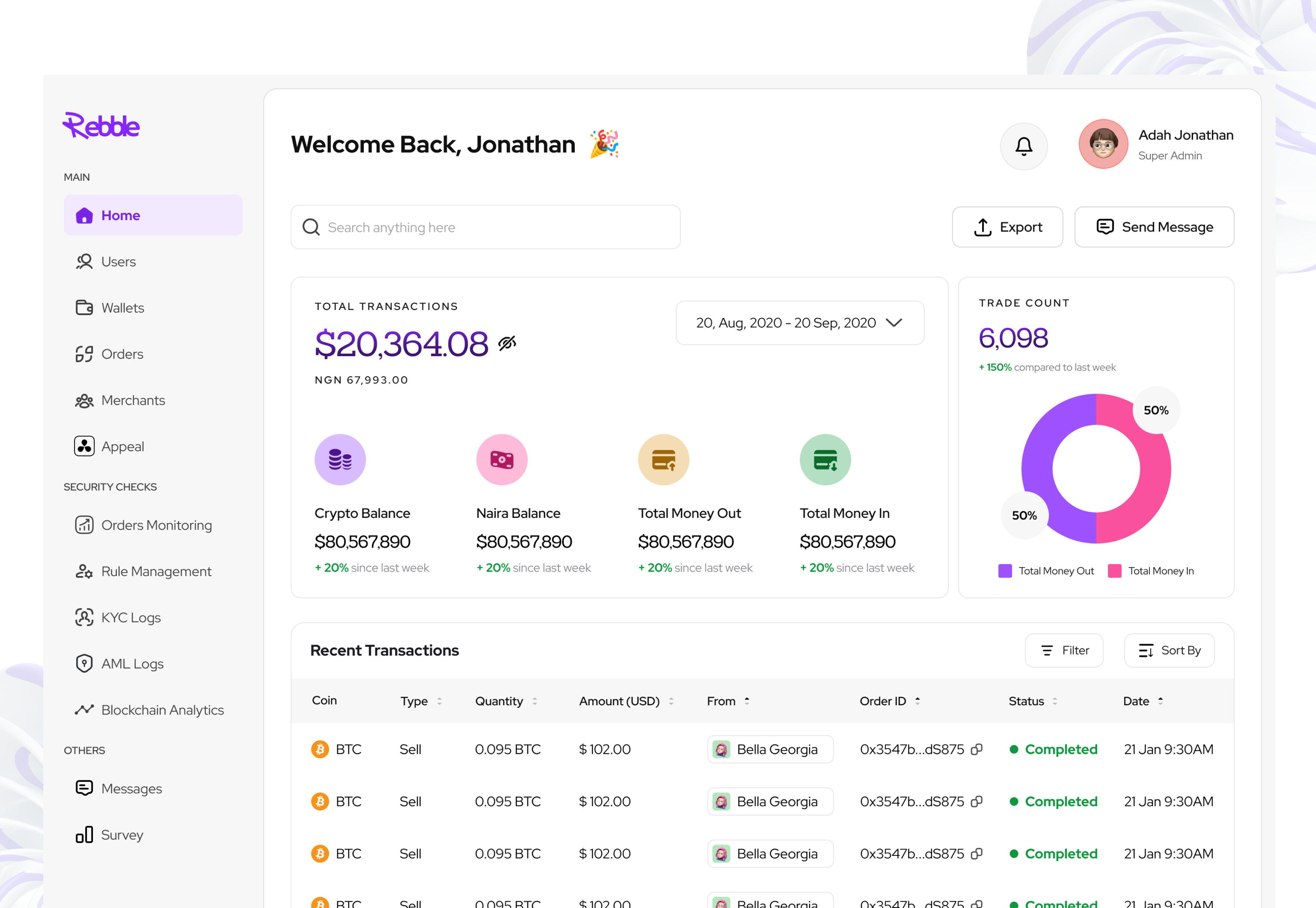Click the trade count value 6,098
The image size is (1316, 908).
(1013, 338)
